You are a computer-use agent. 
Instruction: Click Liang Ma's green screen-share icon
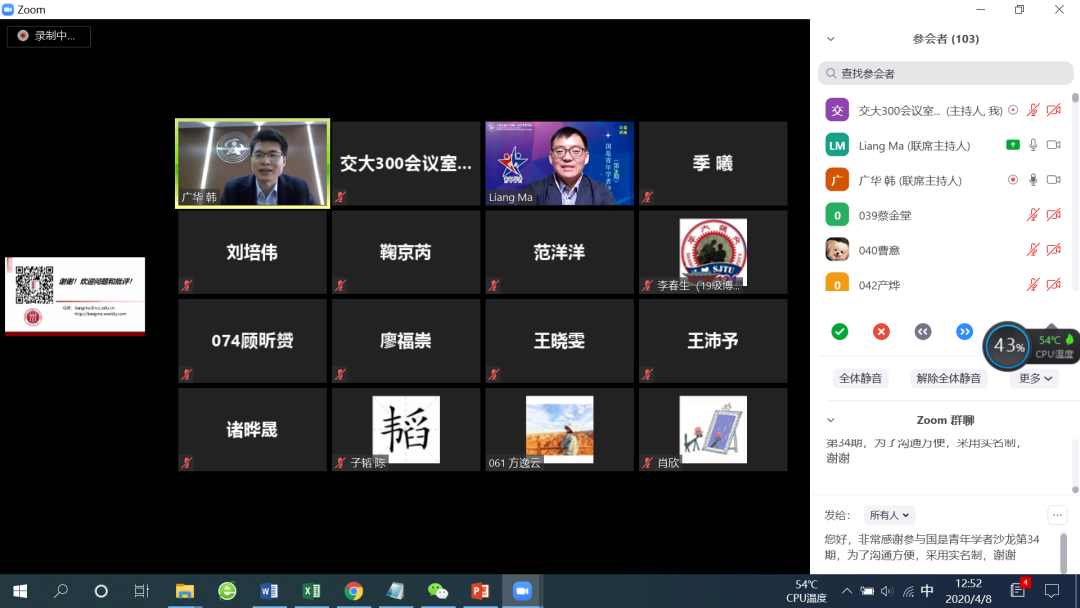(1013, 145)
